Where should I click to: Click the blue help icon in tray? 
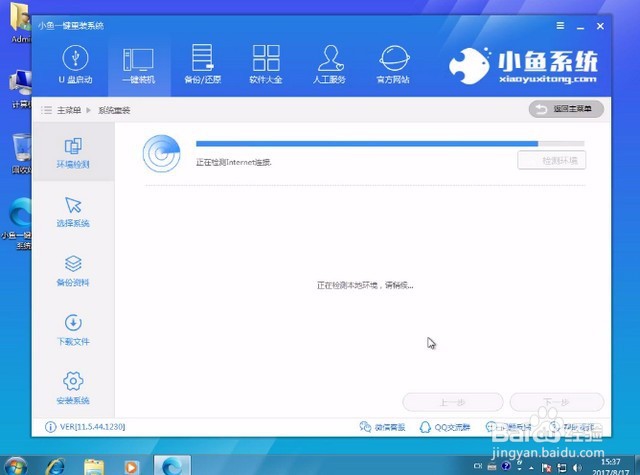[506, 466]
